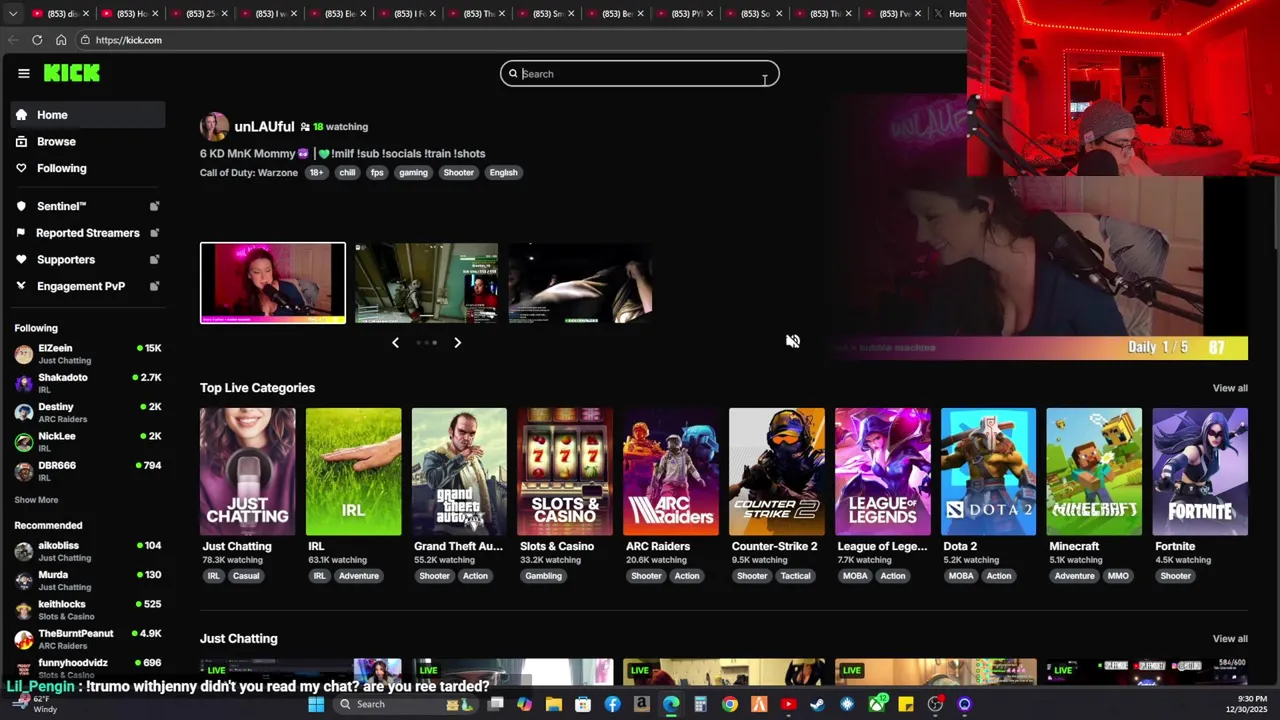This screenshot has height=720, width=1280.
Task: Open TheBurntPeanut in Recommended list
Action: click(x=88, y=639)
